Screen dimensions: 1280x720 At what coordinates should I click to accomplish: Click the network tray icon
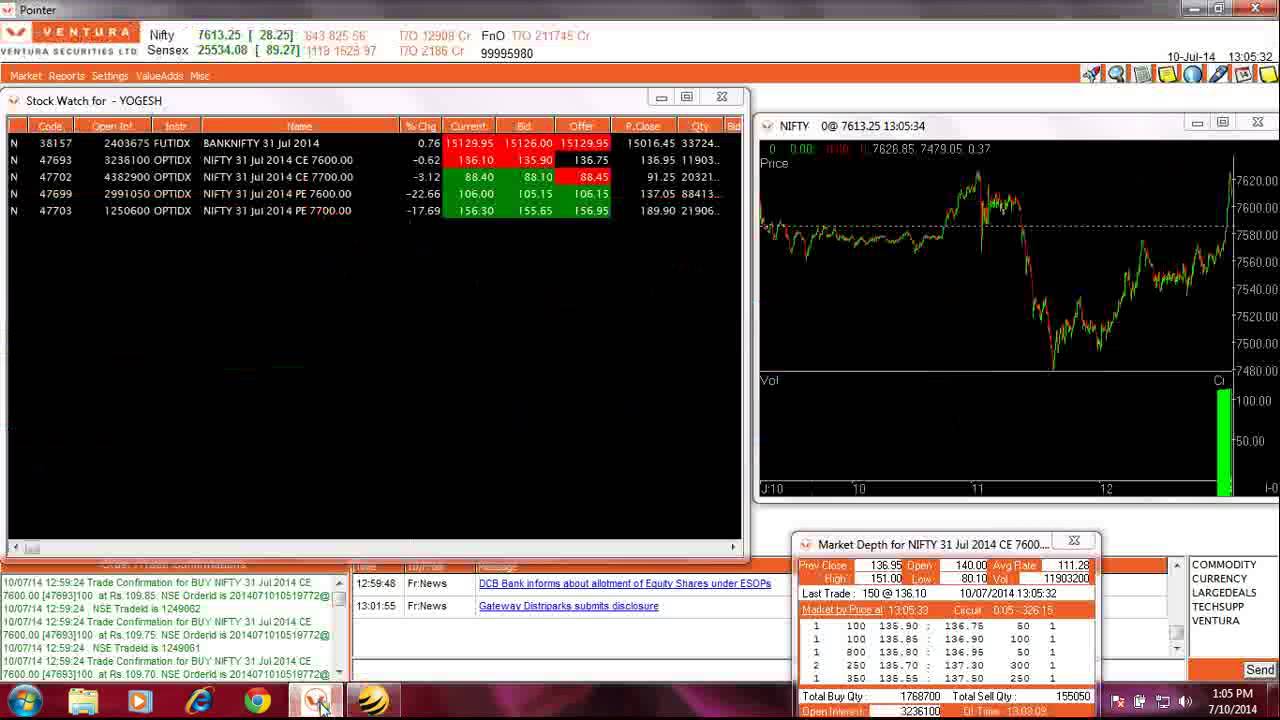pyautogui.click(x=1163, y=702)
